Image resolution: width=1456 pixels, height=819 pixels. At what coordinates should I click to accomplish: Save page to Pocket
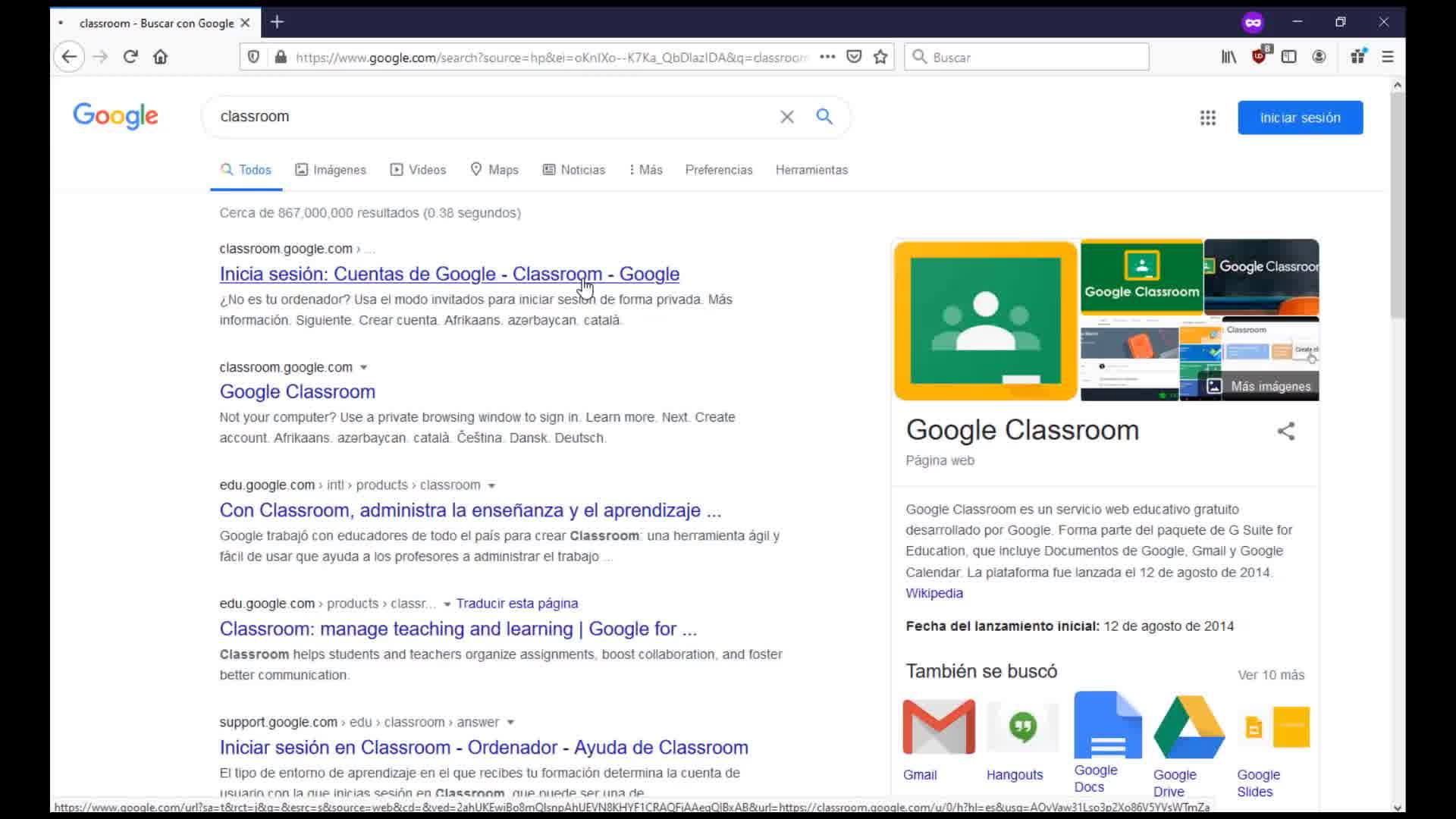click(854, 57)
